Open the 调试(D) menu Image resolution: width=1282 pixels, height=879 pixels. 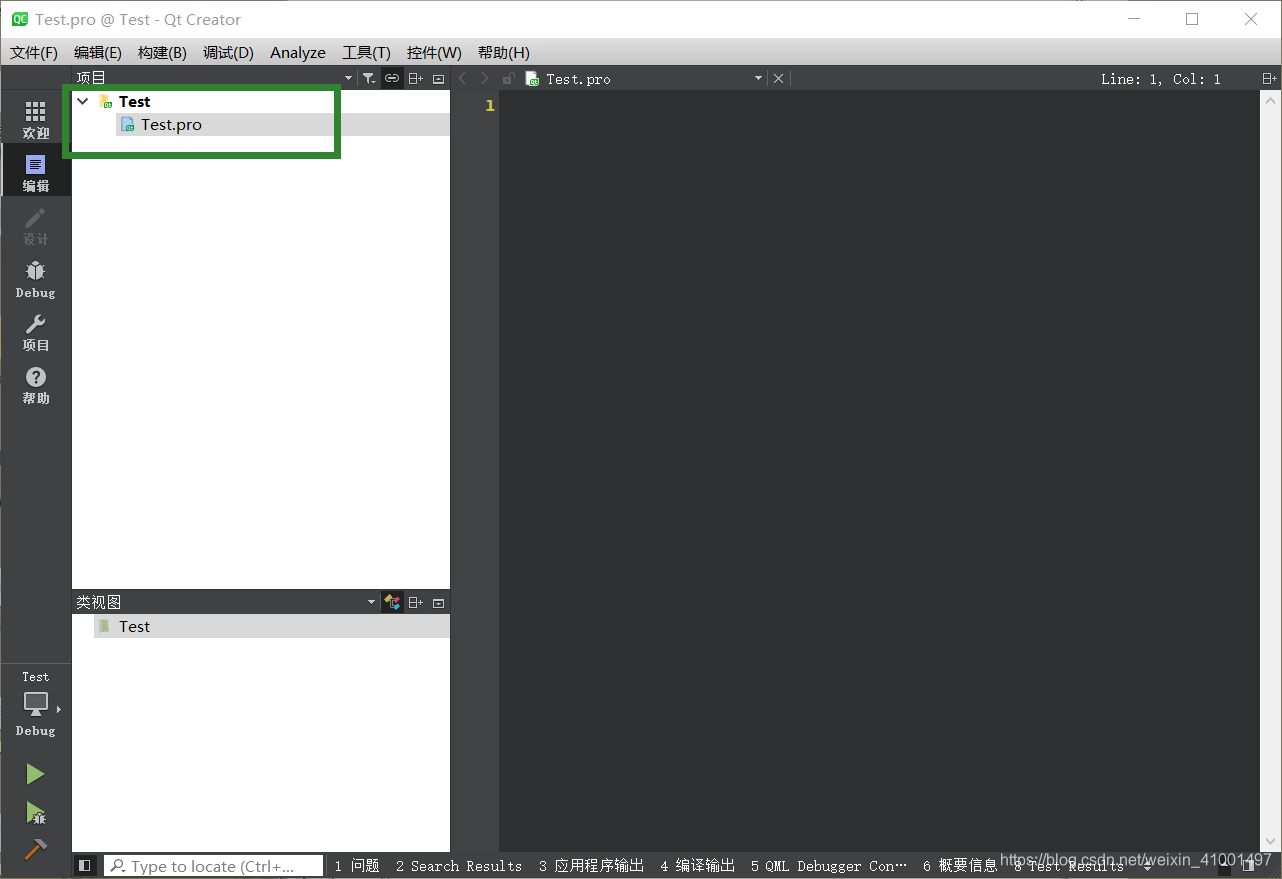tap(228, 52)
